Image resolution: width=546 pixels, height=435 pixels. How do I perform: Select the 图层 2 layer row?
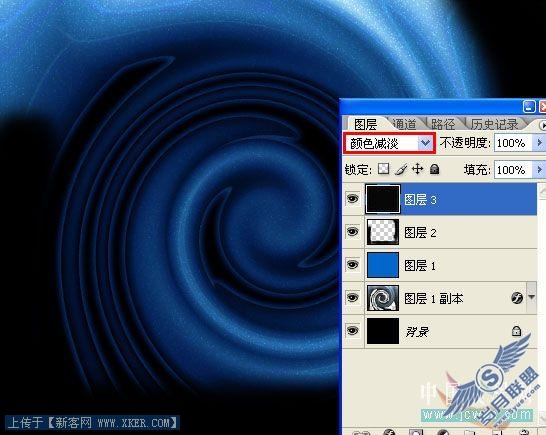click(x=439, y=232)
